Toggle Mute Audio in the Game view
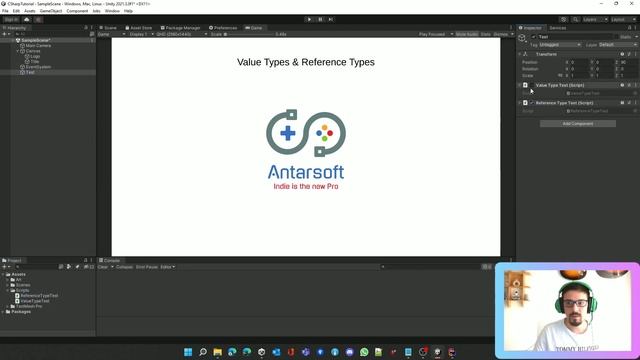Viewport: 640px width, 360px height. (x=467, y=34)
